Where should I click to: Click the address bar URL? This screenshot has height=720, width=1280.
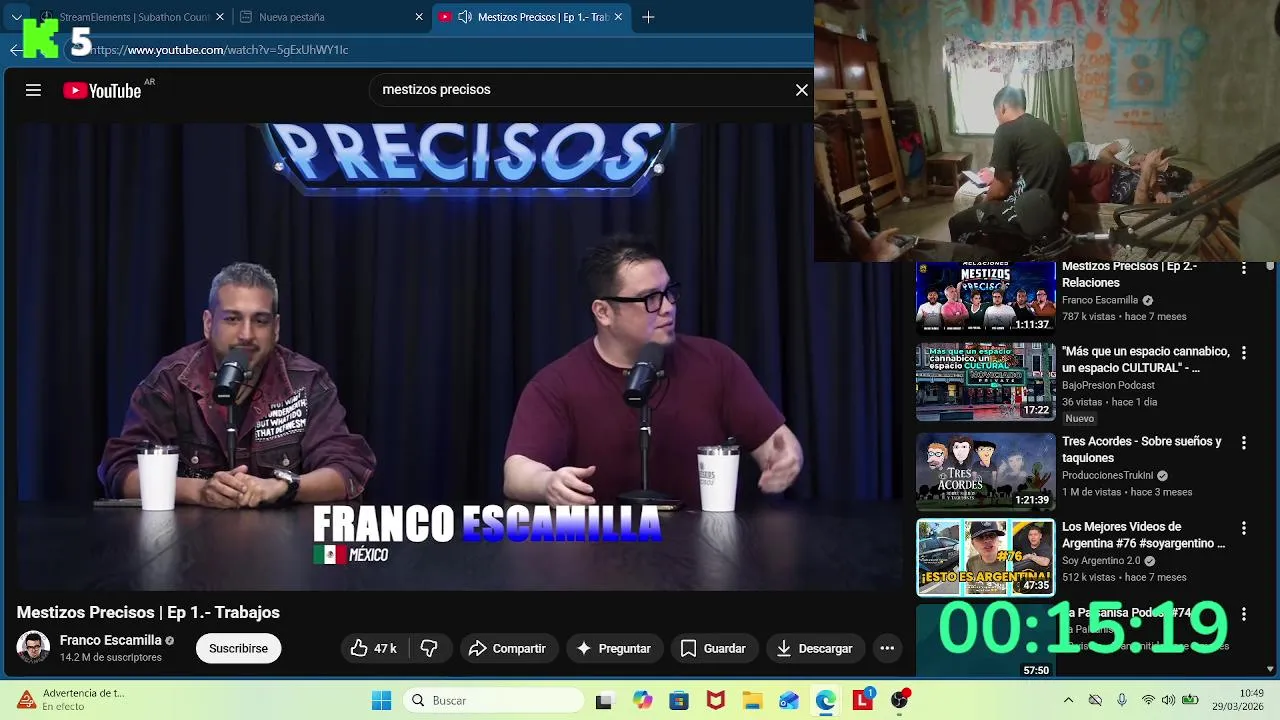point(218,50)
